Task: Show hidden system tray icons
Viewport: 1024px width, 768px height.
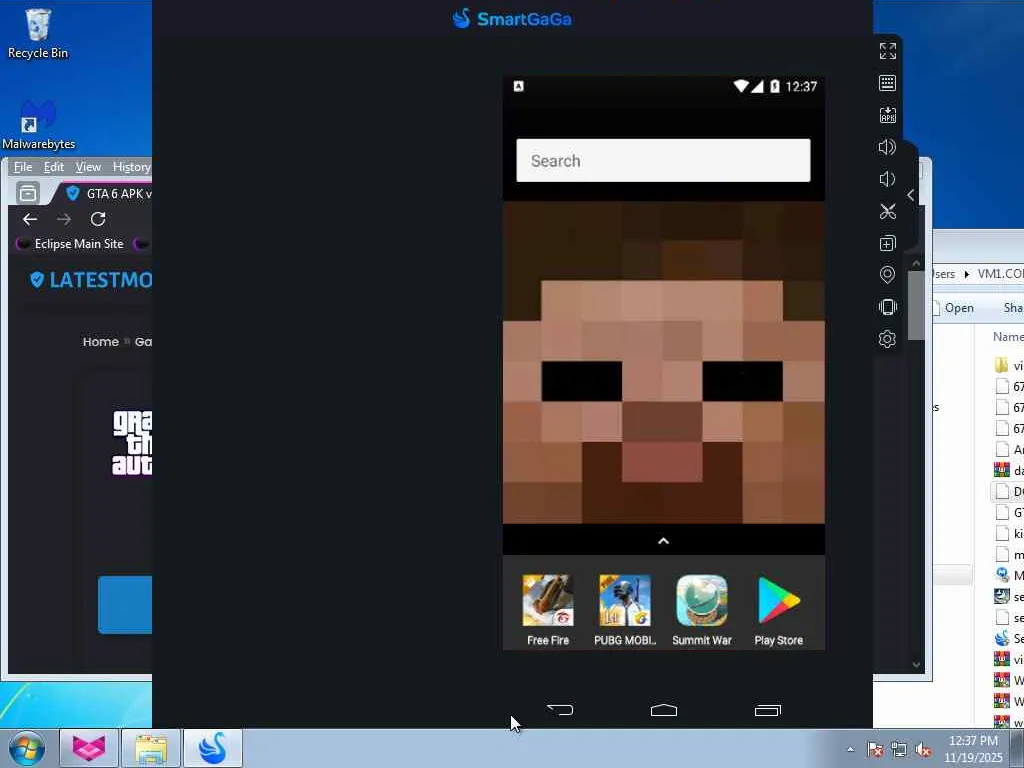Action: (x=850, y=749)
